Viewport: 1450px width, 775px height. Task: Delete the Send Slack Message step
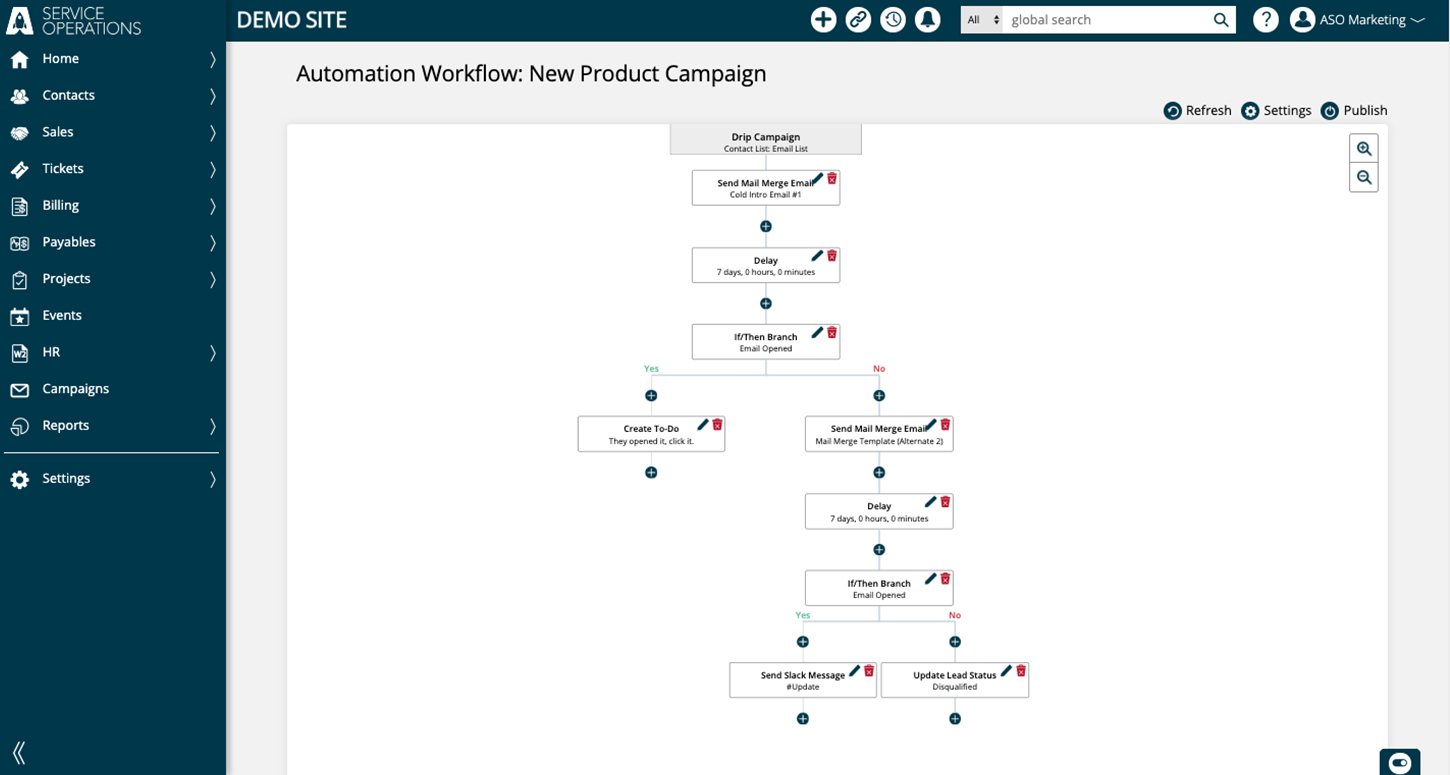click(869, 670)
